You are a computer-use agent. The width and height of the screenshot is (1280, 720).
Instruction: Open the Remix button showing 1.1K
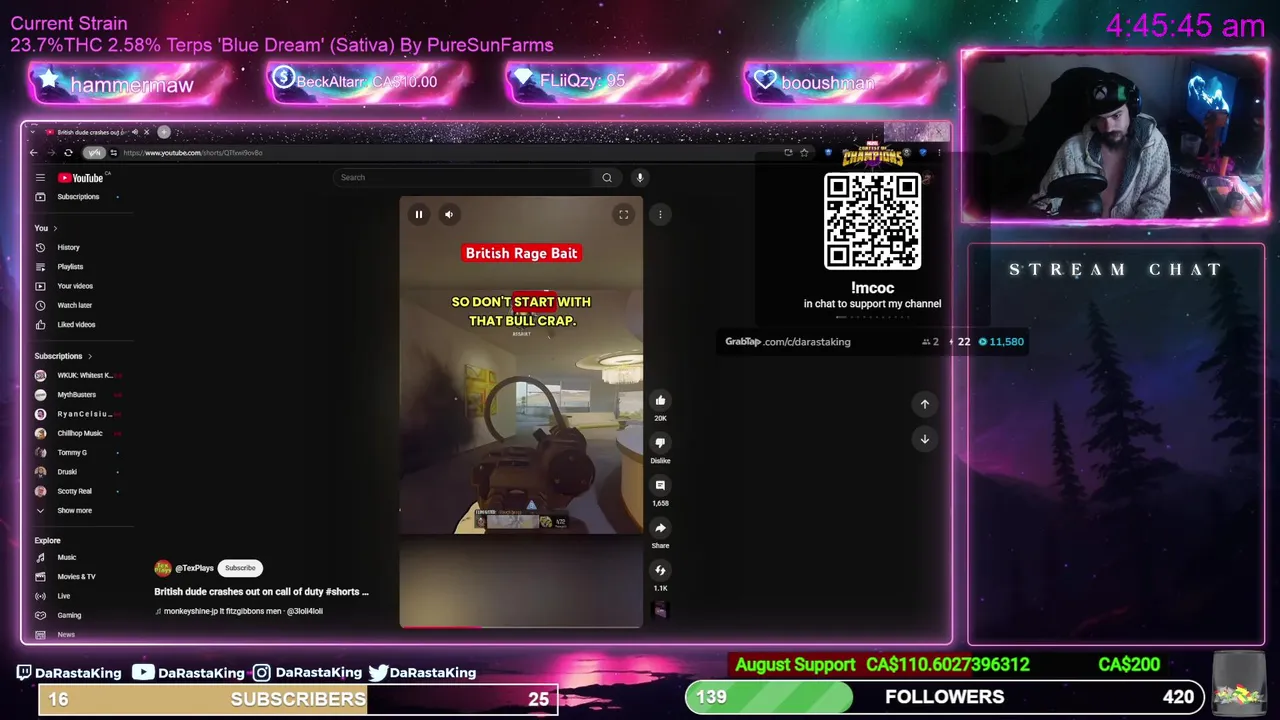[x=660, y=570]
